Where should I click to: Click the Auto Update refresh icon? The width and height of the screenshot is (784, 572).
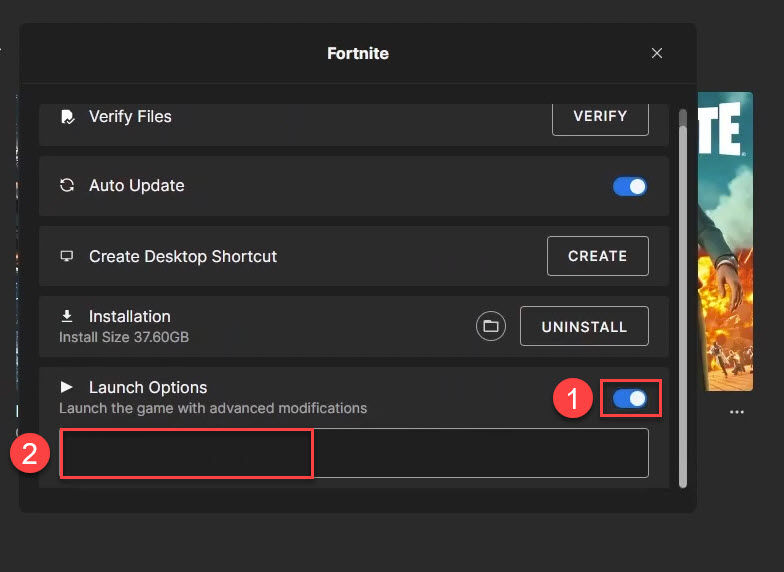click(67, 186)
